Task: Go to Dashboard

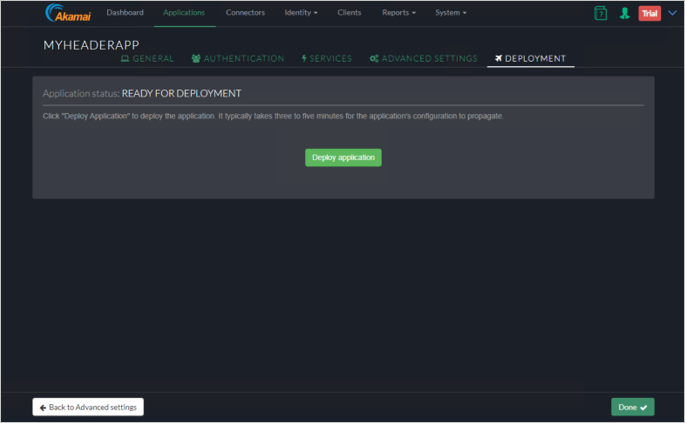Action: [x=125, y=13]
